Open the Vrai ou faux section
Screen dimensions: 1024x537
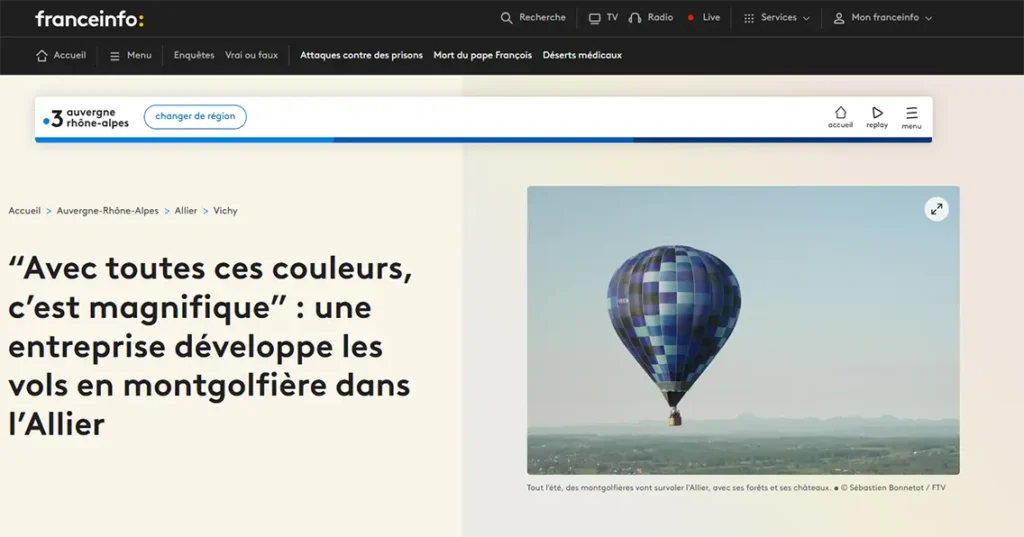point(251,55)
